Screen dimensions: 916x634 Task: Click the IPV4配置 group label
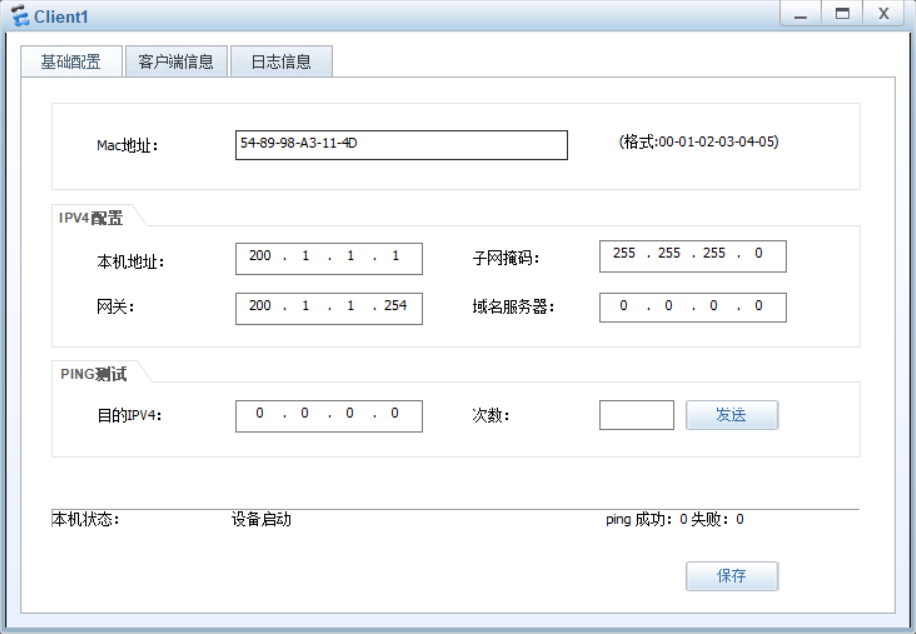tap(91, 218)
